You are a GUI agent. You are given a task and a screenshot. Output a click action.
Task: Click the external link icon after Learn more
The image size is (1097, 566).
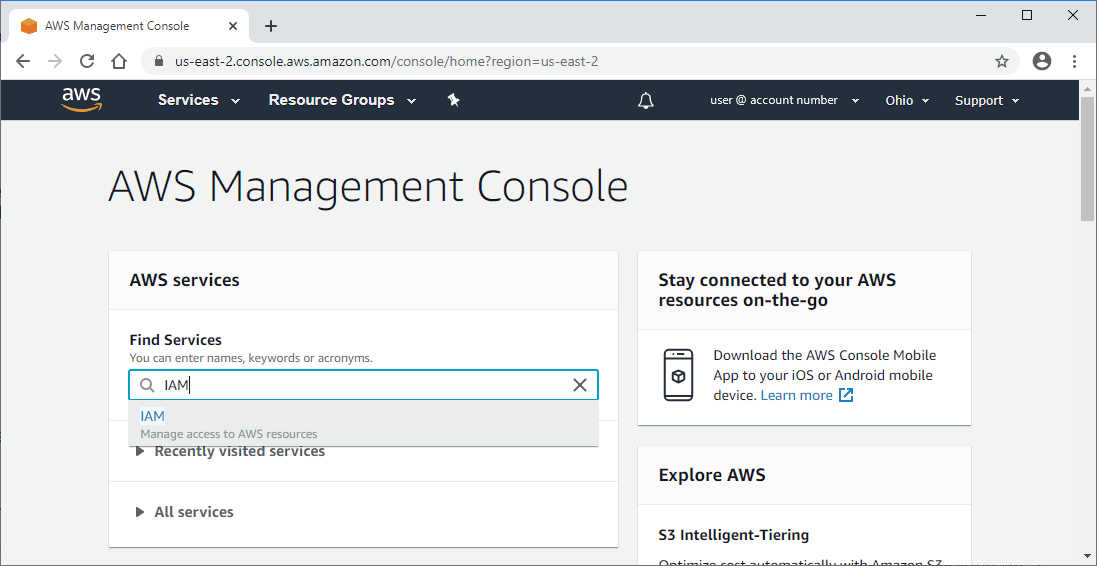click(x=846, y=395)
